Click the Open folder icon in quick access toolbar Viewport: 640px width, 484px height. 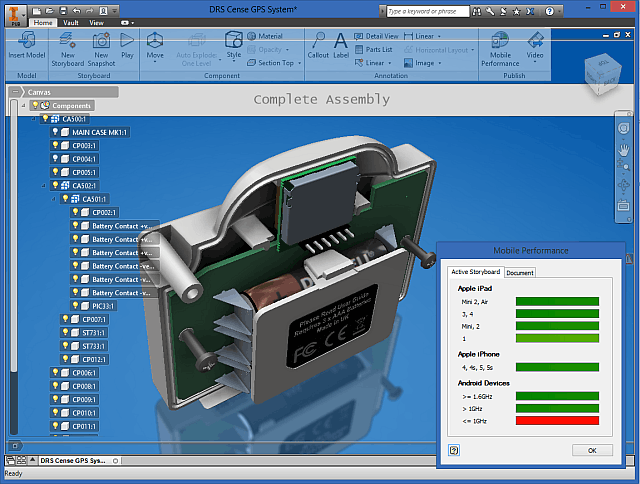49,11
